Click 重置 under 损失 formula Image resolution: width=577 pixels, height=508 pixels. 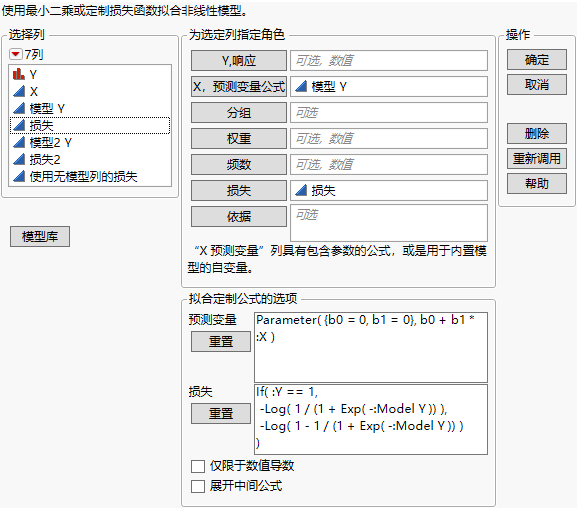(x=221, y=413)
